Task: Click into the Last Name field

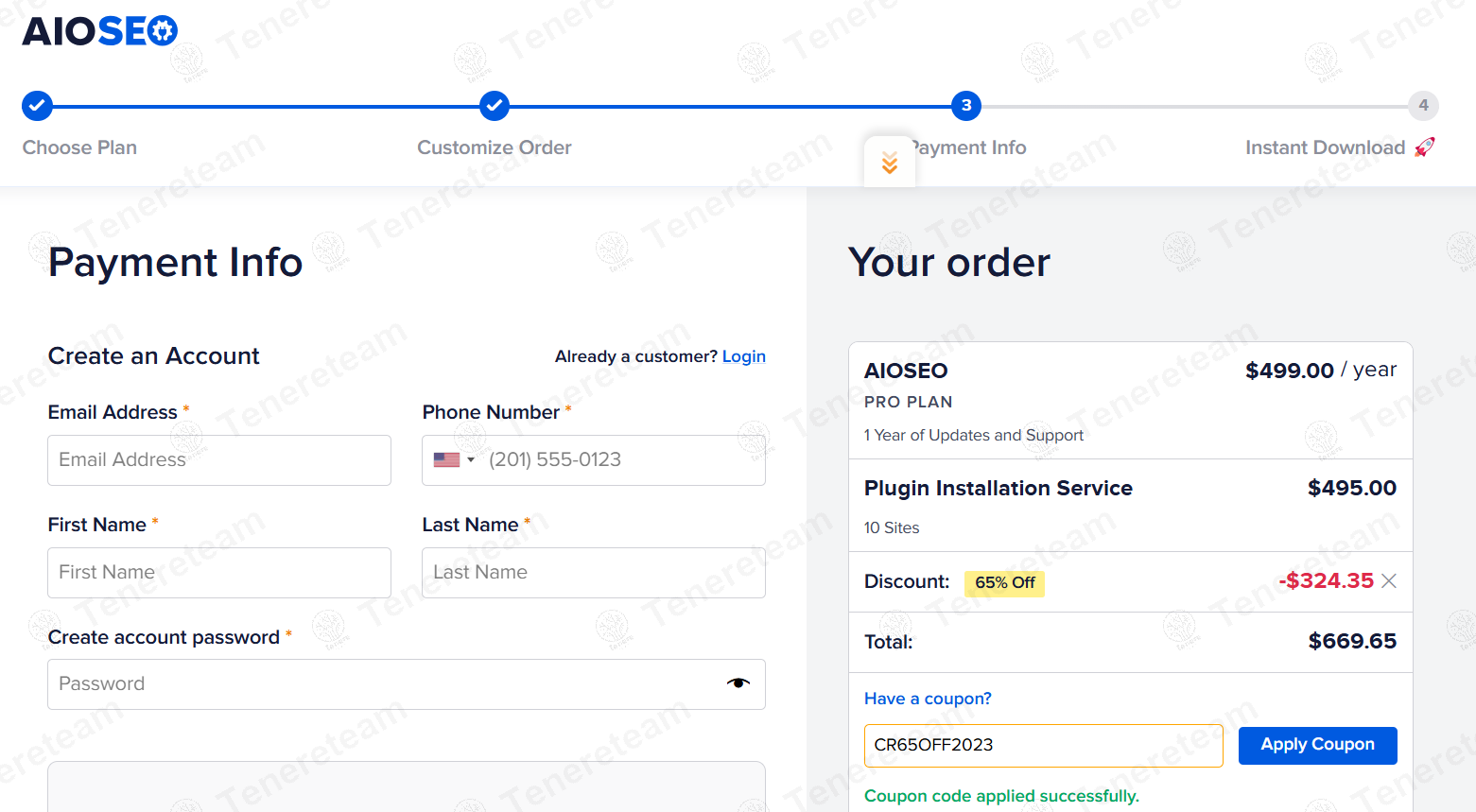Action: [x=594, y=573]
